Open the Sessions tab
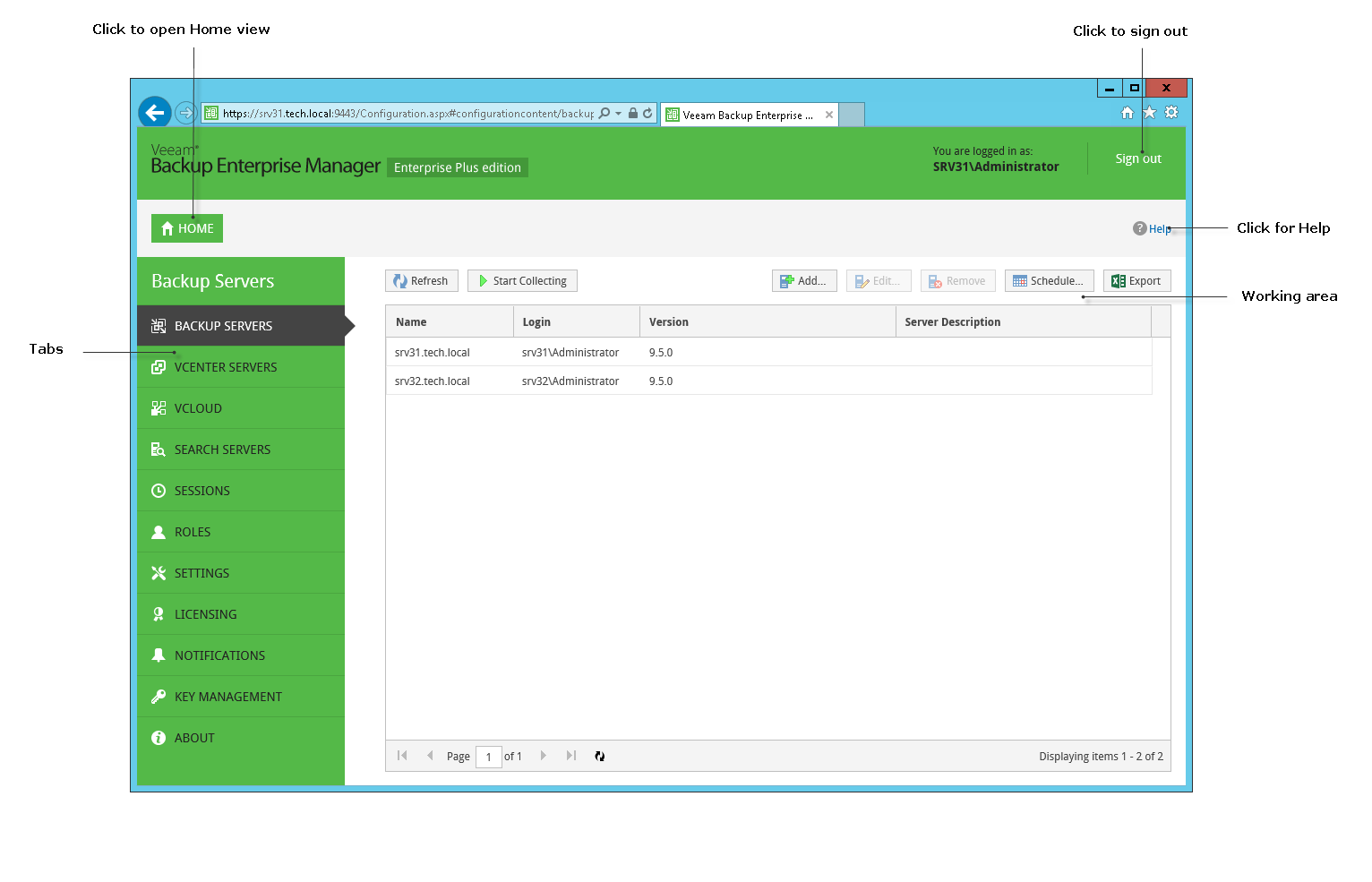Image resolution: width=1372 pixels, height=882 pixels. (241, 491)
